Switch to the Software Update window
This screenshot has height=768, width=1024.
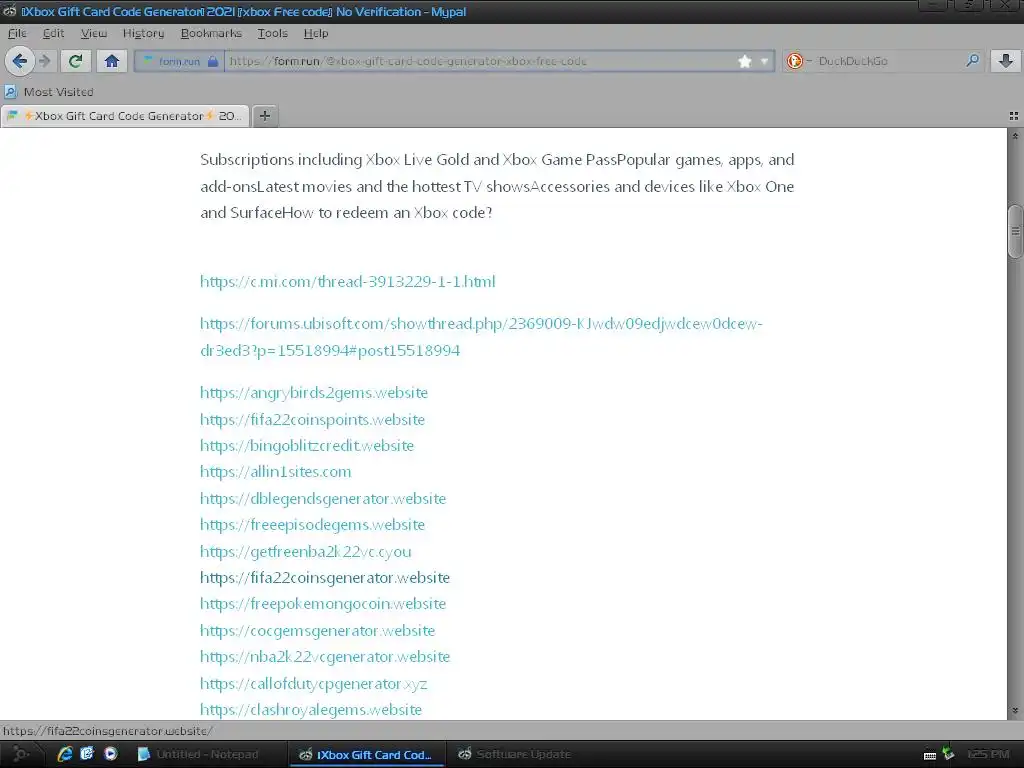pyautogui.click(x=524, y=754)
